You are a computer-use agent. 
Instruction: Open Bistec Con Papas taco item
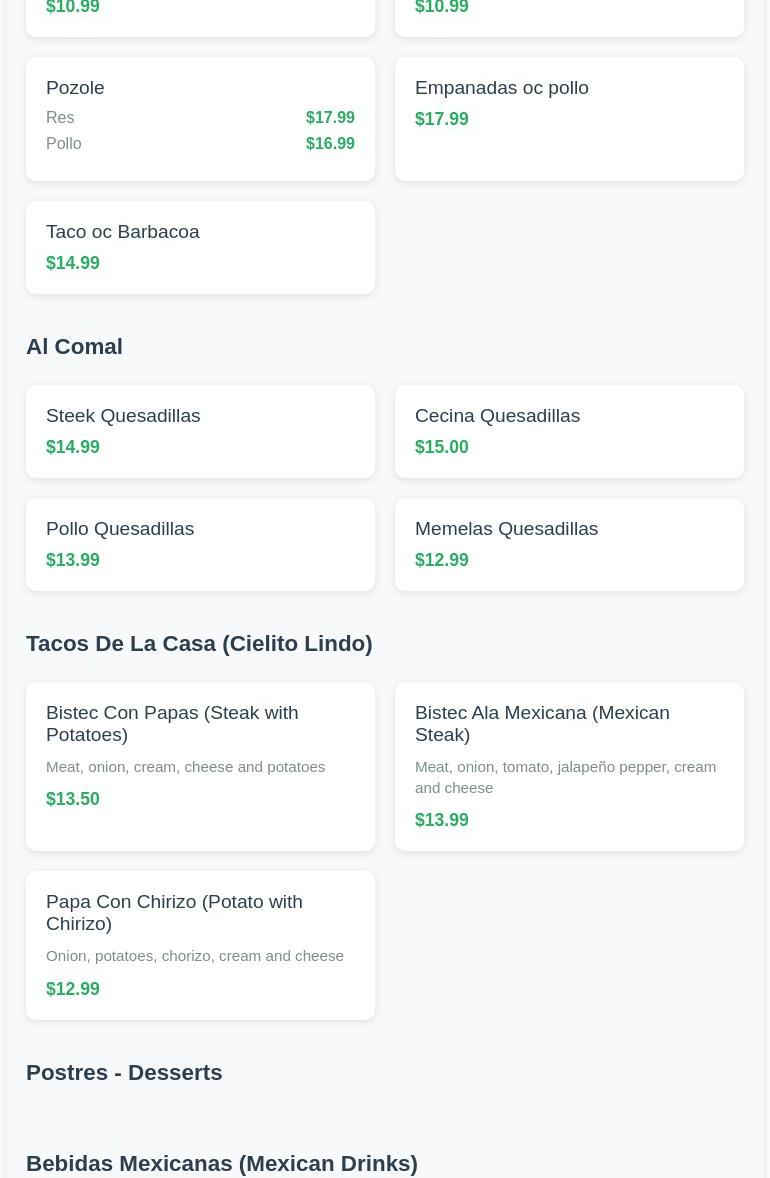[x=200, y=765]
